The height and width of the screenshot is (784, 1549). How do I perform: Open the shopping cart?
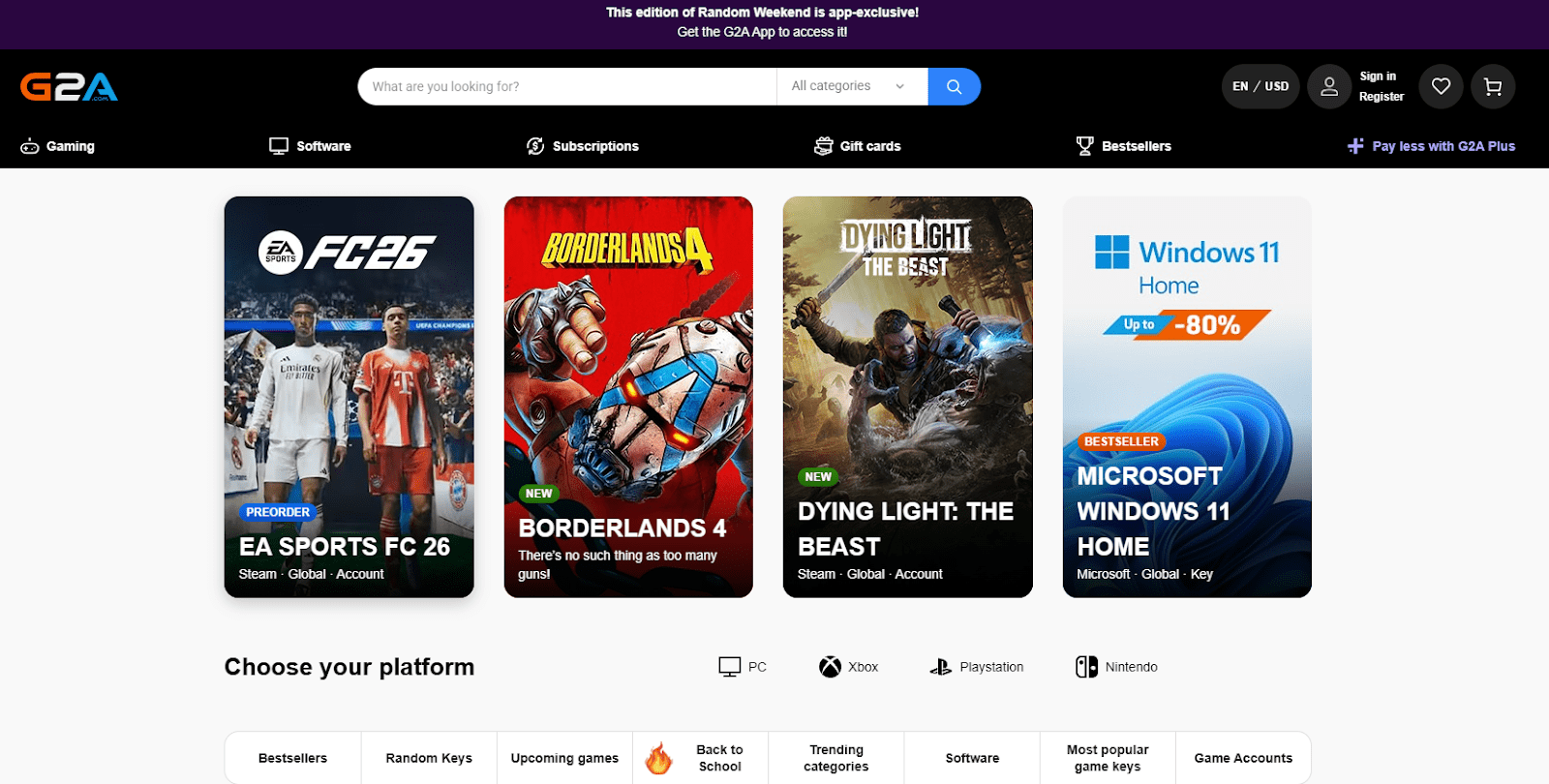coord(1493,87)
